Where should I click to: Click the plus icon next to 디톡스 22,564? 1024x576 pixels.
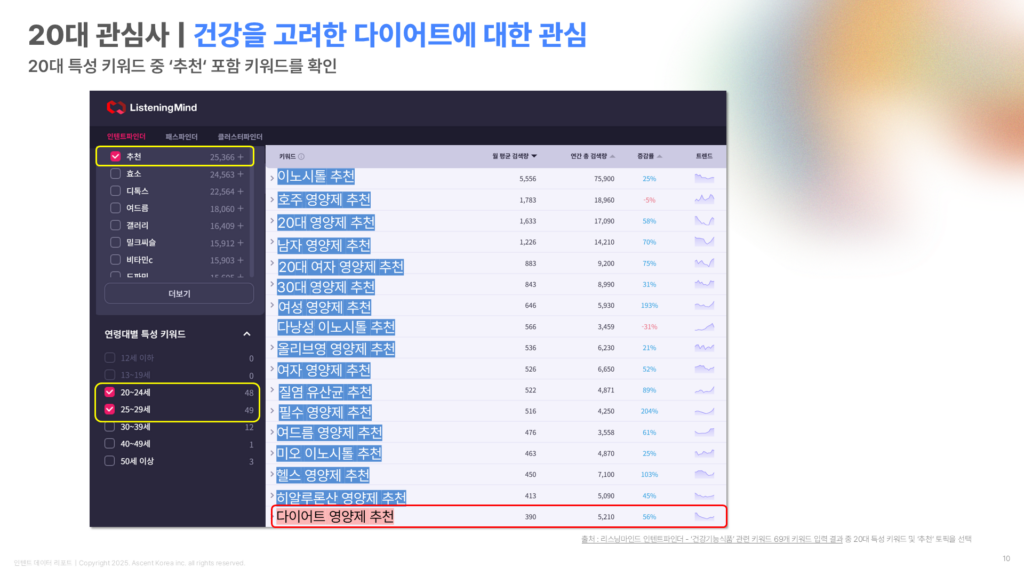[240, 191]
